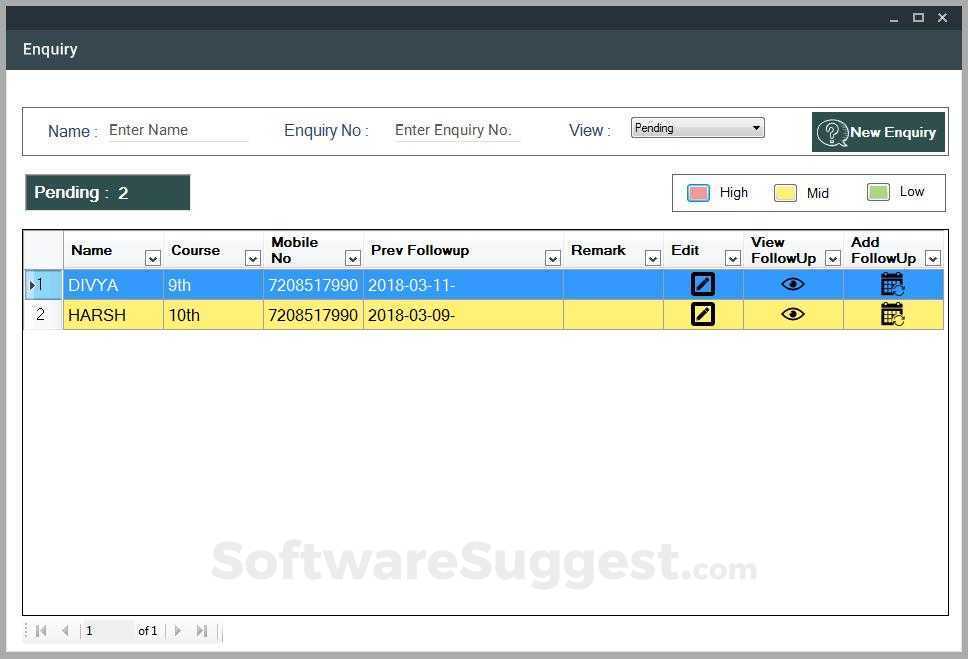Click the Enter Name input field
The image size is (968, 659).
click(178, 130)
